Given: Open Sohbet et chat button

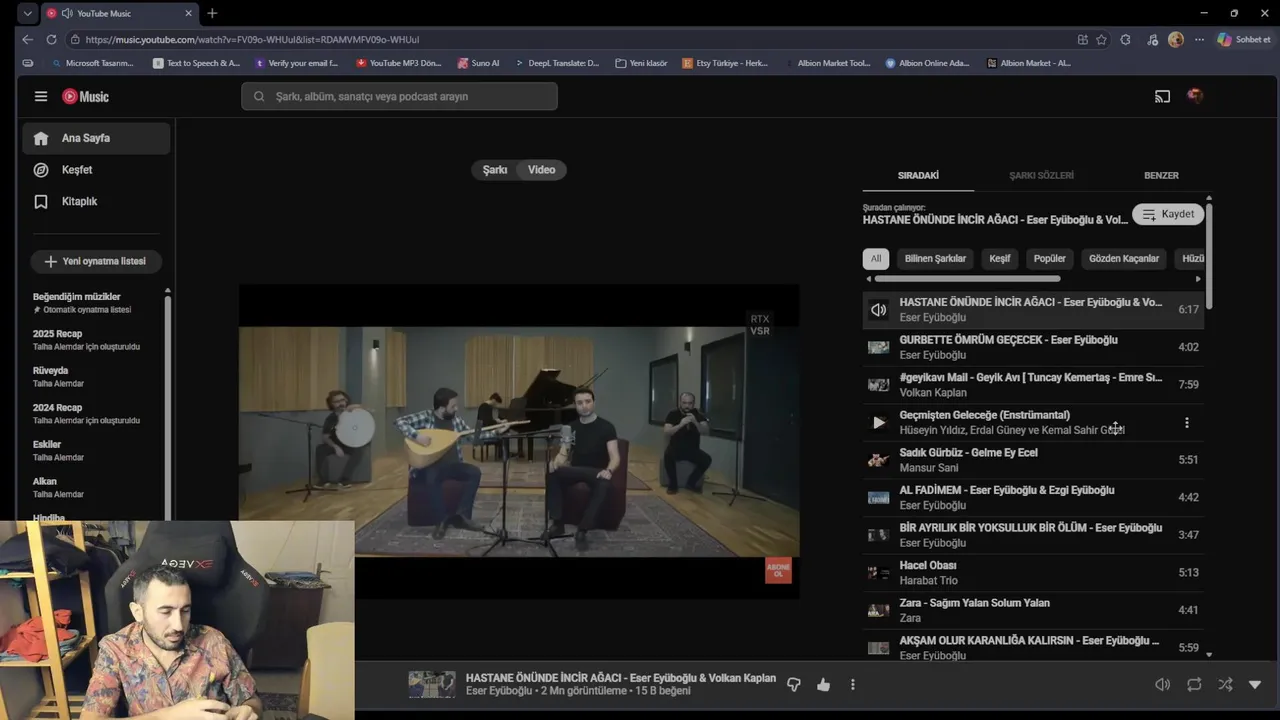Looking at the screenshot, I should (x=1245, y=40).
